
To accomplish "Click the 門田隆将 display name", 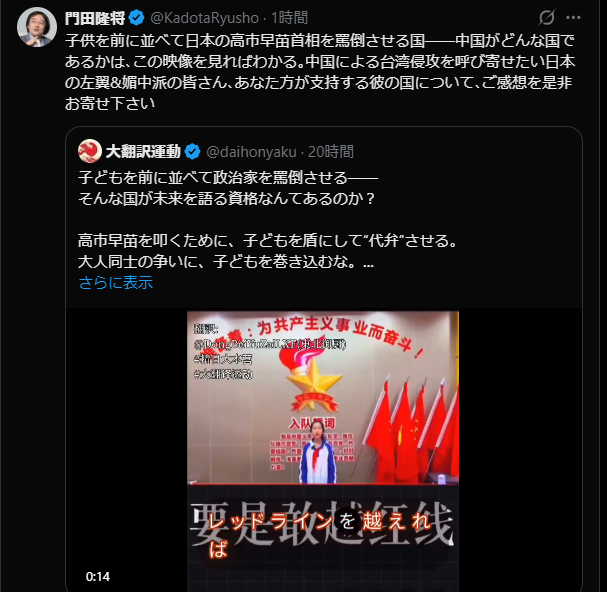I will click(x=95, y=18).
